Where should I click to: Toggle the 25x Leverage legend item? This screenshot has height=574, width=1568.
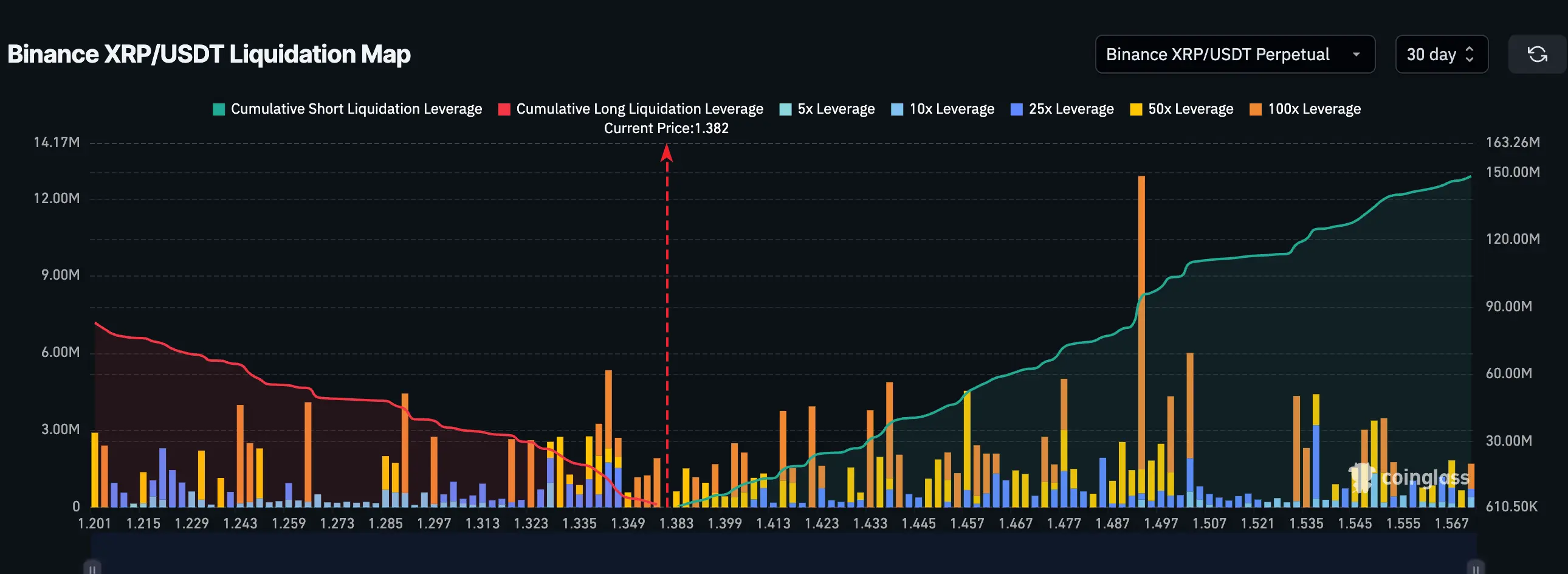tap(1062, 109)
